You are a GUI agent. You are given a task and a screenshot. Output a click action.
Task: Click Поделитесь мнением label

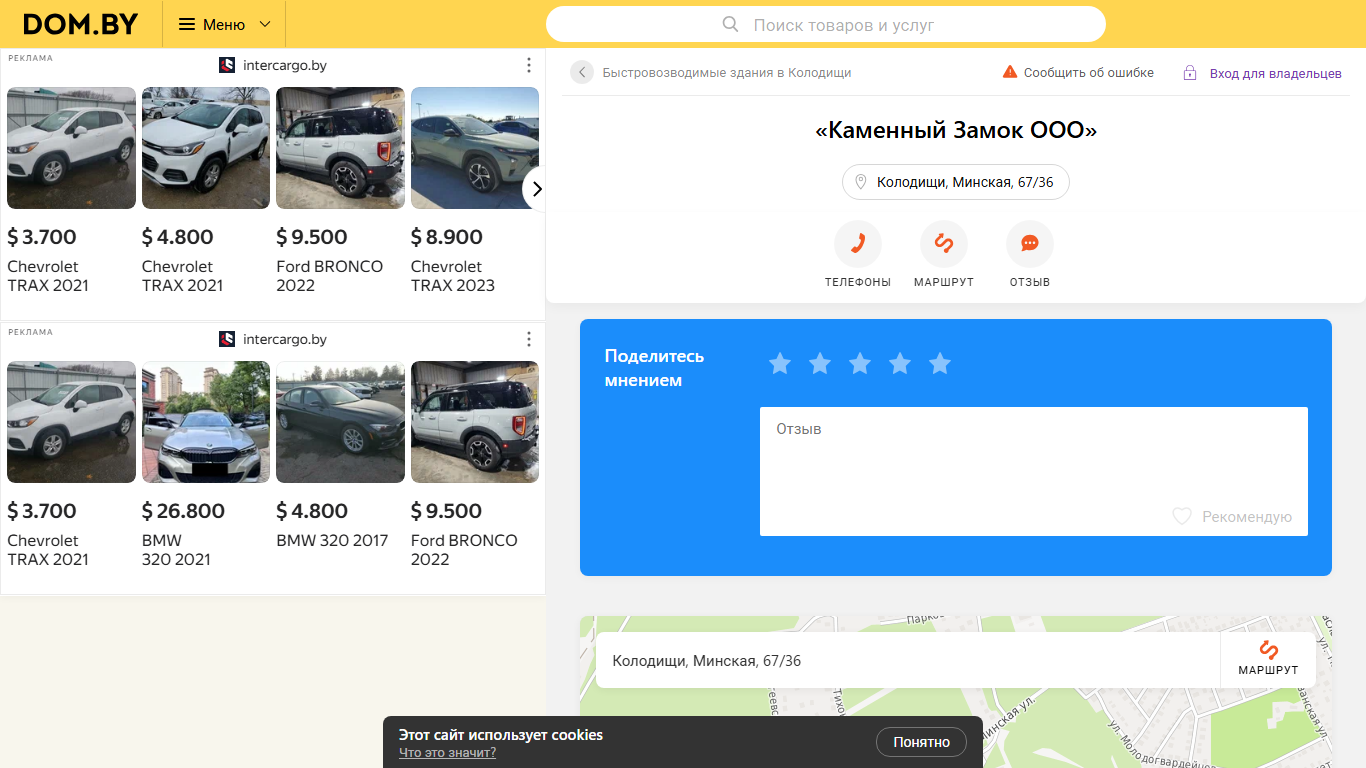tap(655, 368)
